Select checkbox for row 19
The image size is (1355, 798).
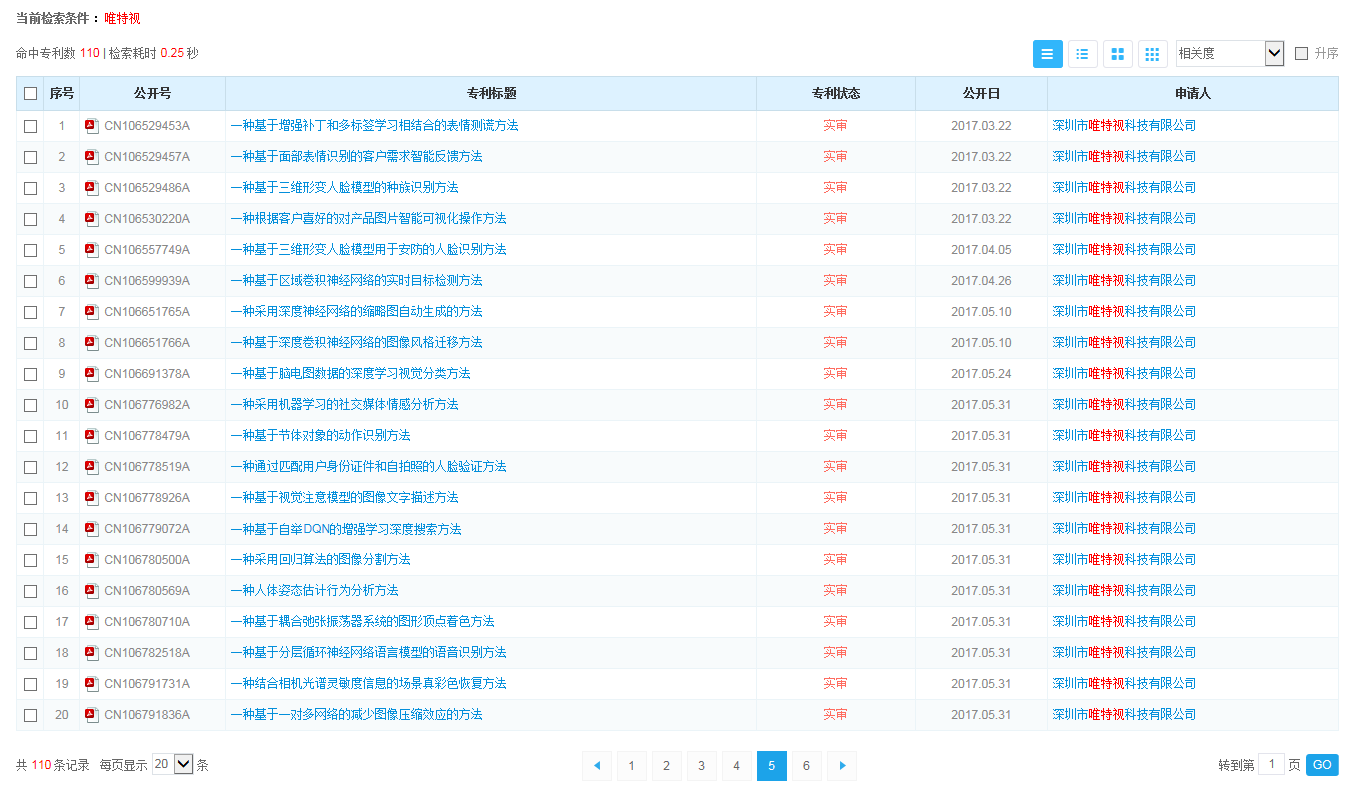31,684
